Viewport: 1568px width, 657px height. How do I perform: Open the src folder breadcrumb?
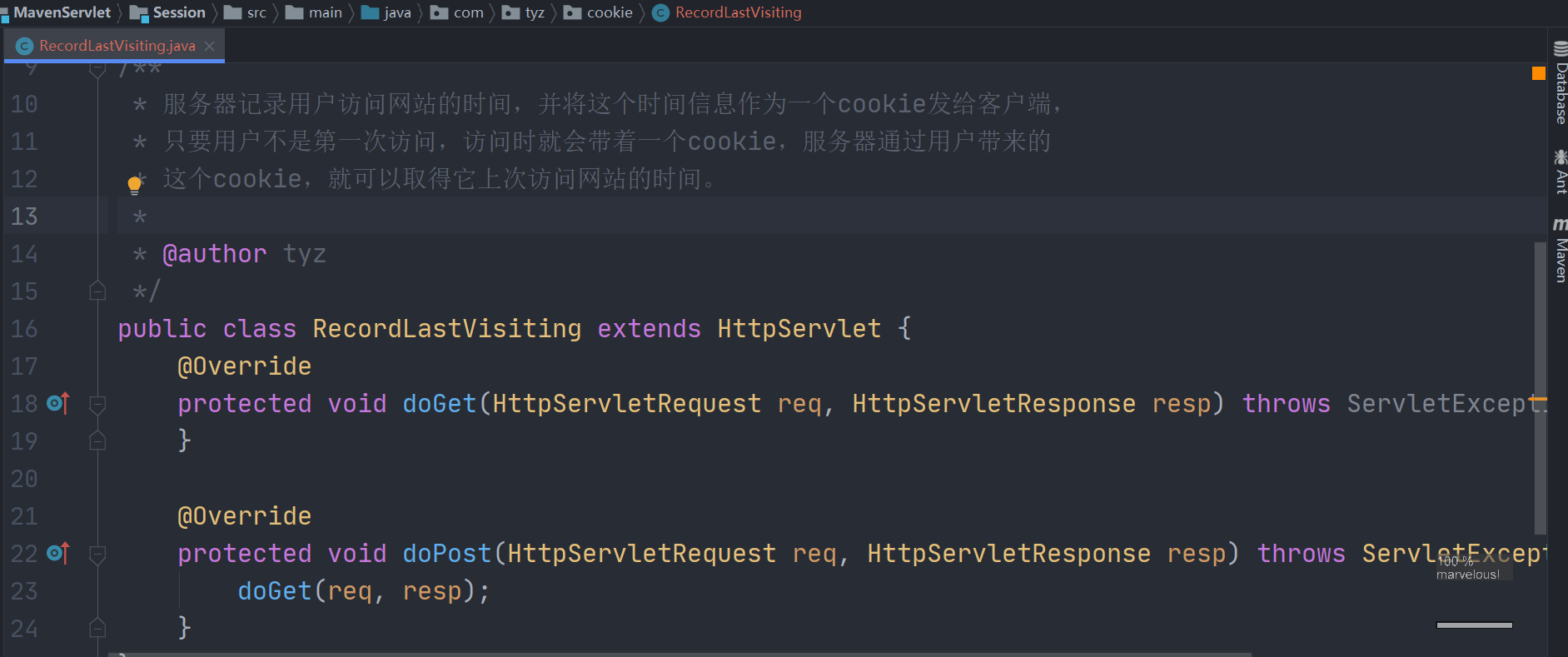[x=246, y=12]
